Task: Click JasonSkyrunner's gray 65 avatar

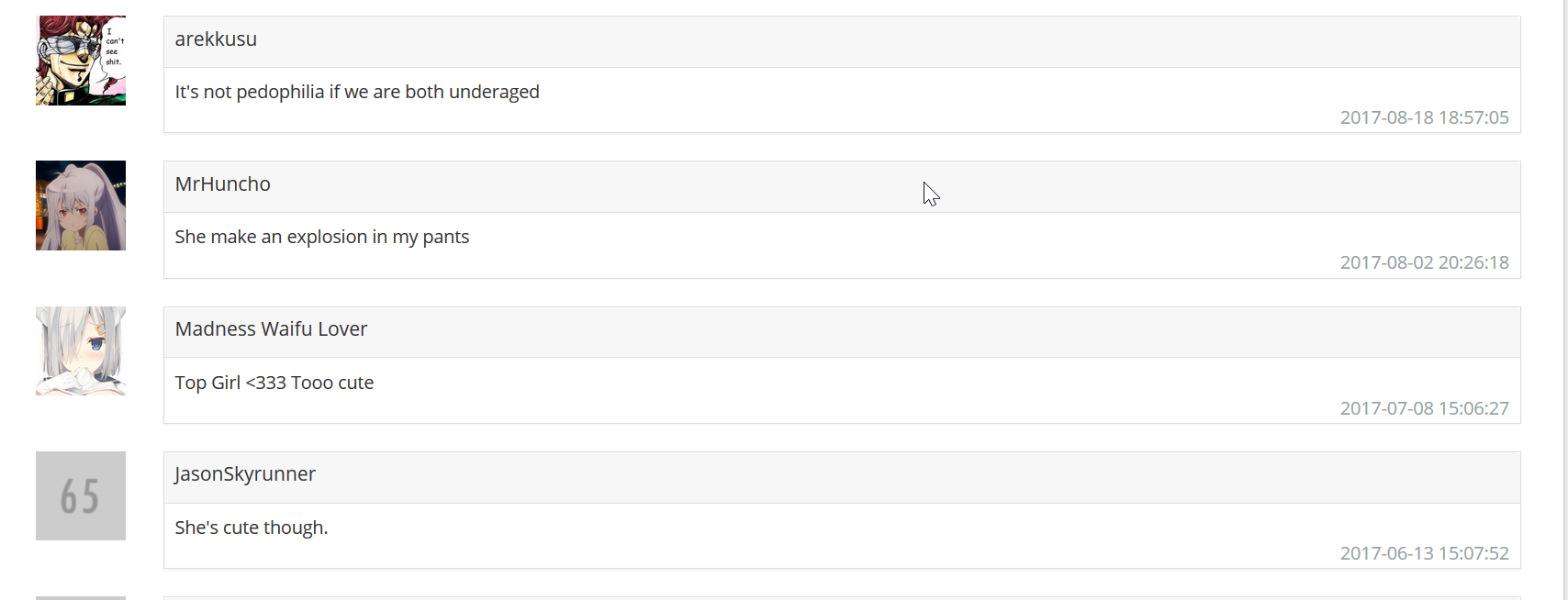Action: pos(81,495)
